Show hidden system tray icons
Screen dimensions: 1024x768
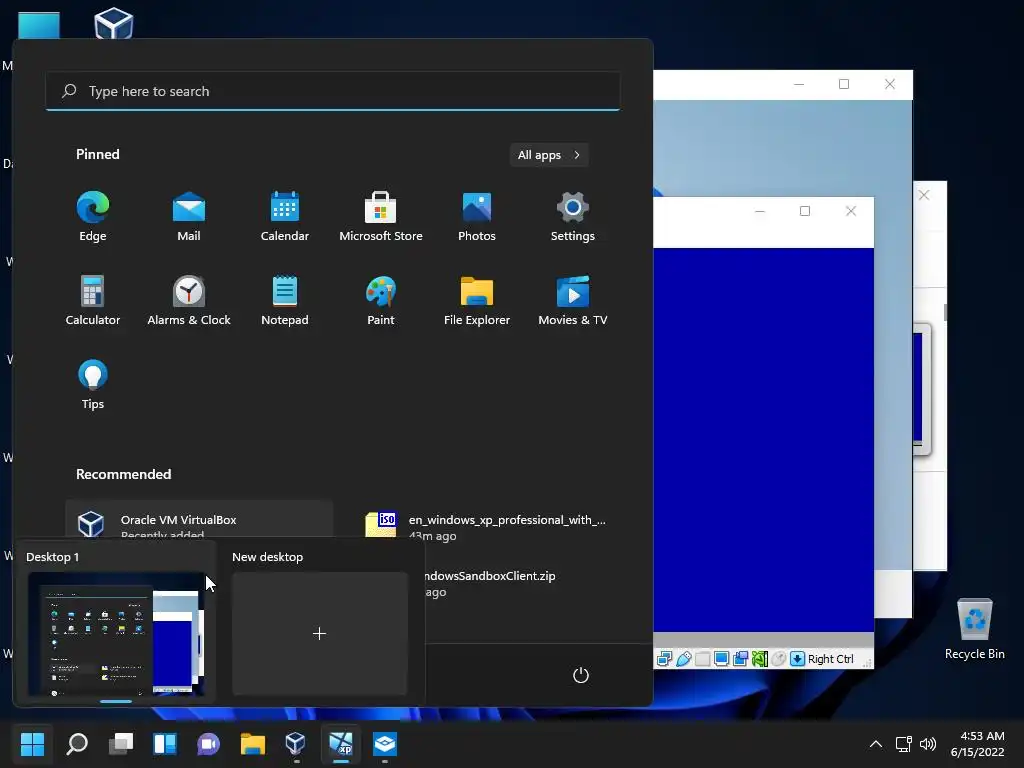point(876,744)
